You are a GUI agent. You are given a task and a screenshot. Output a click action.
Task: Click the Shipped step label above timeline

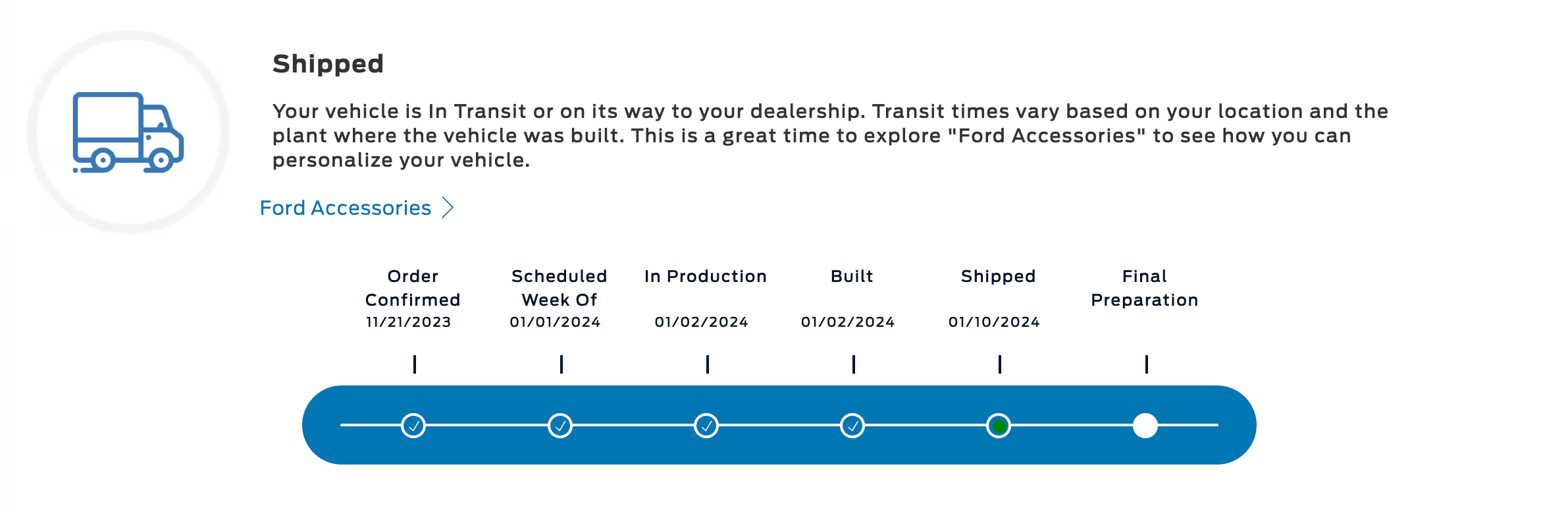(999, 276)
